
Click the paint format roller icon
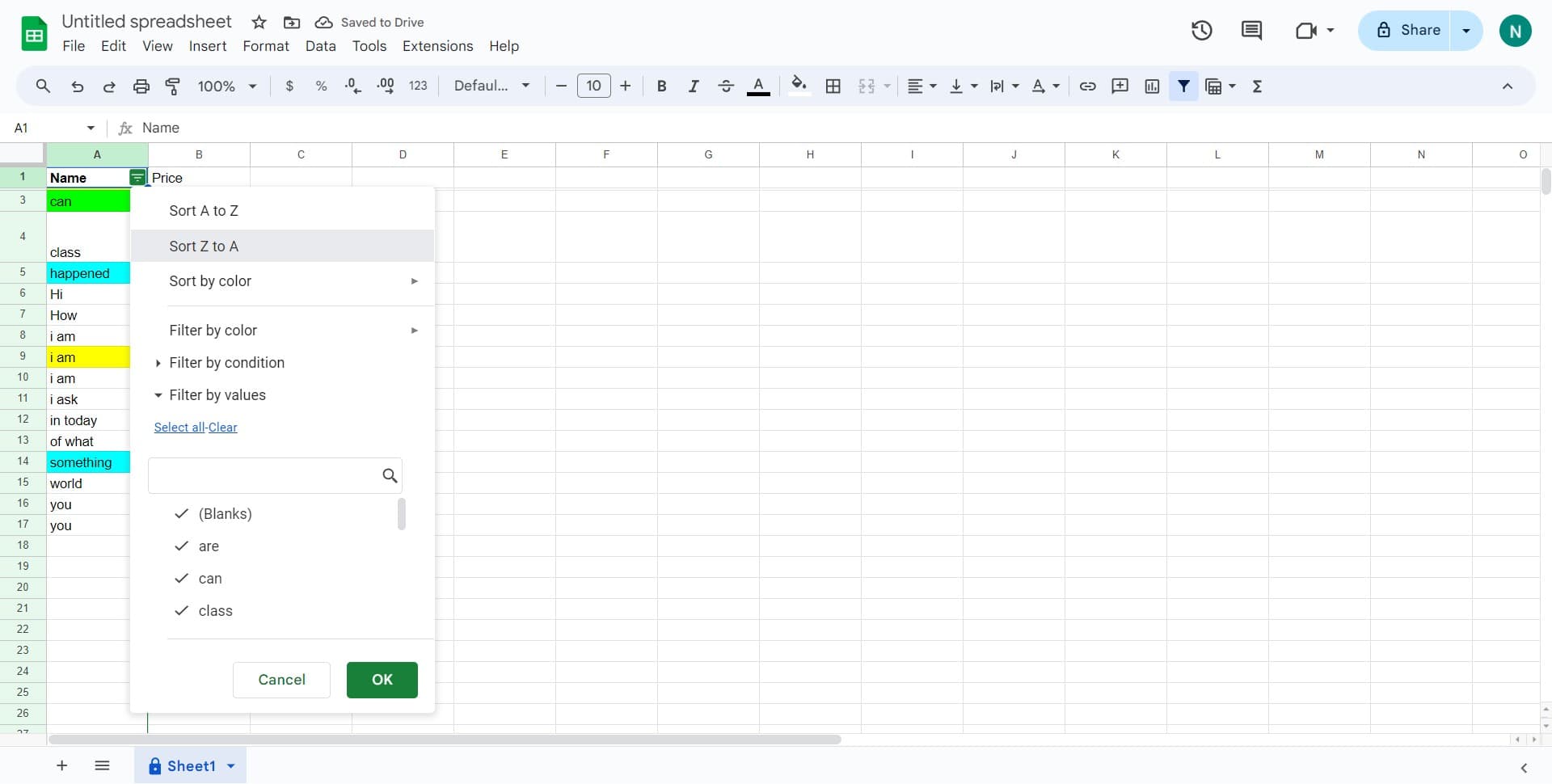pos(173,86)
